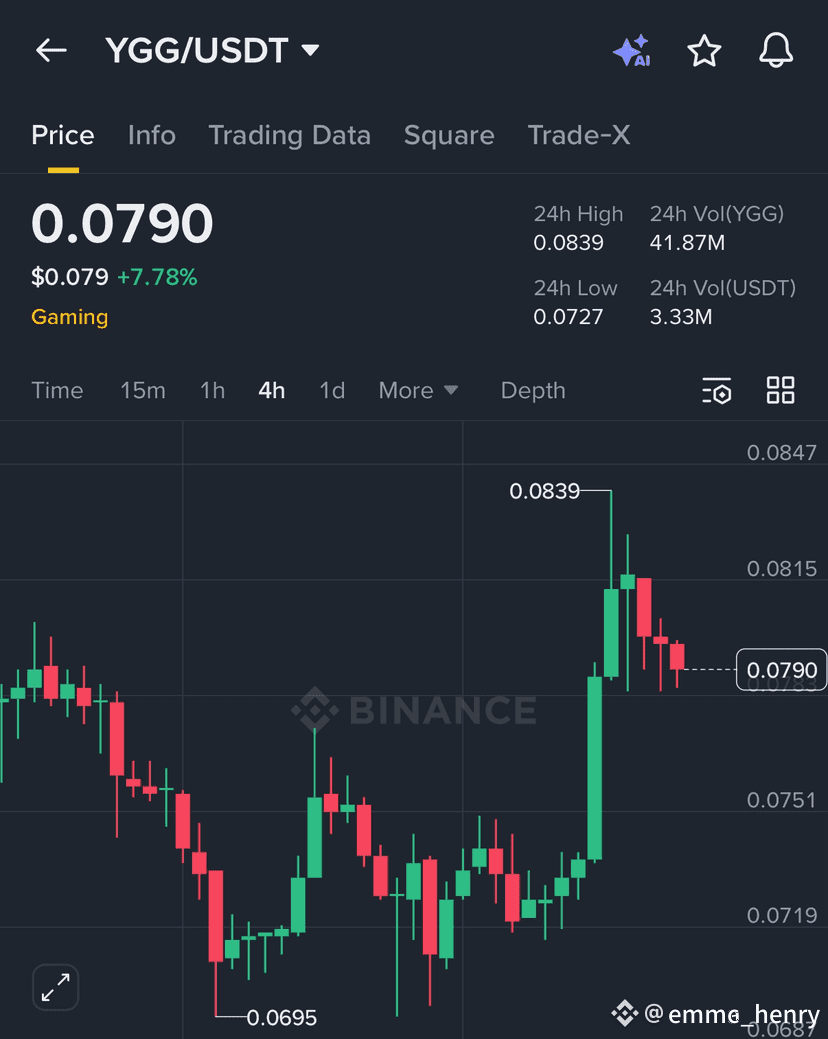Open price alerts bell icon
Image resolution: width=828 pixels, height=1039 pixels.
point(776,50)
